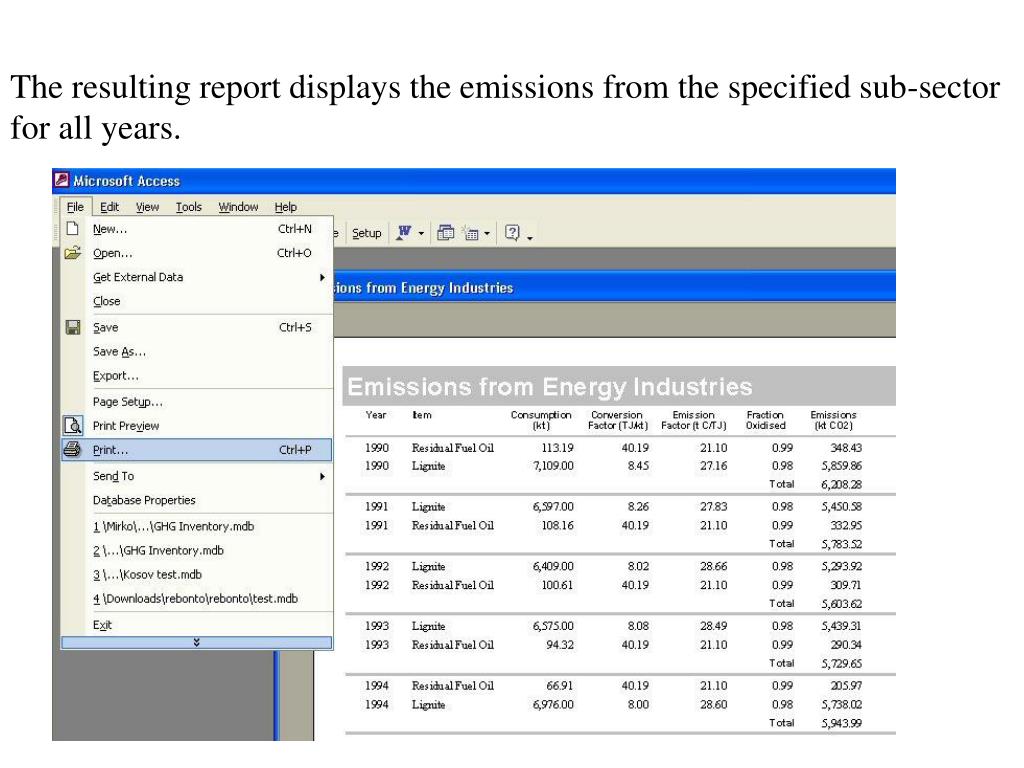Viewport: 1024px width, 768px height.
Task: Click the Consumption (kt) column header
Action: [x=541, y=420]
